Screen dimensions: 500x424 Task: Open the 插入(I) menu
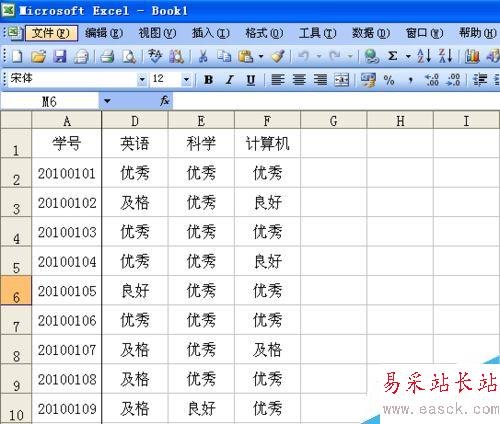pos(211,33)
